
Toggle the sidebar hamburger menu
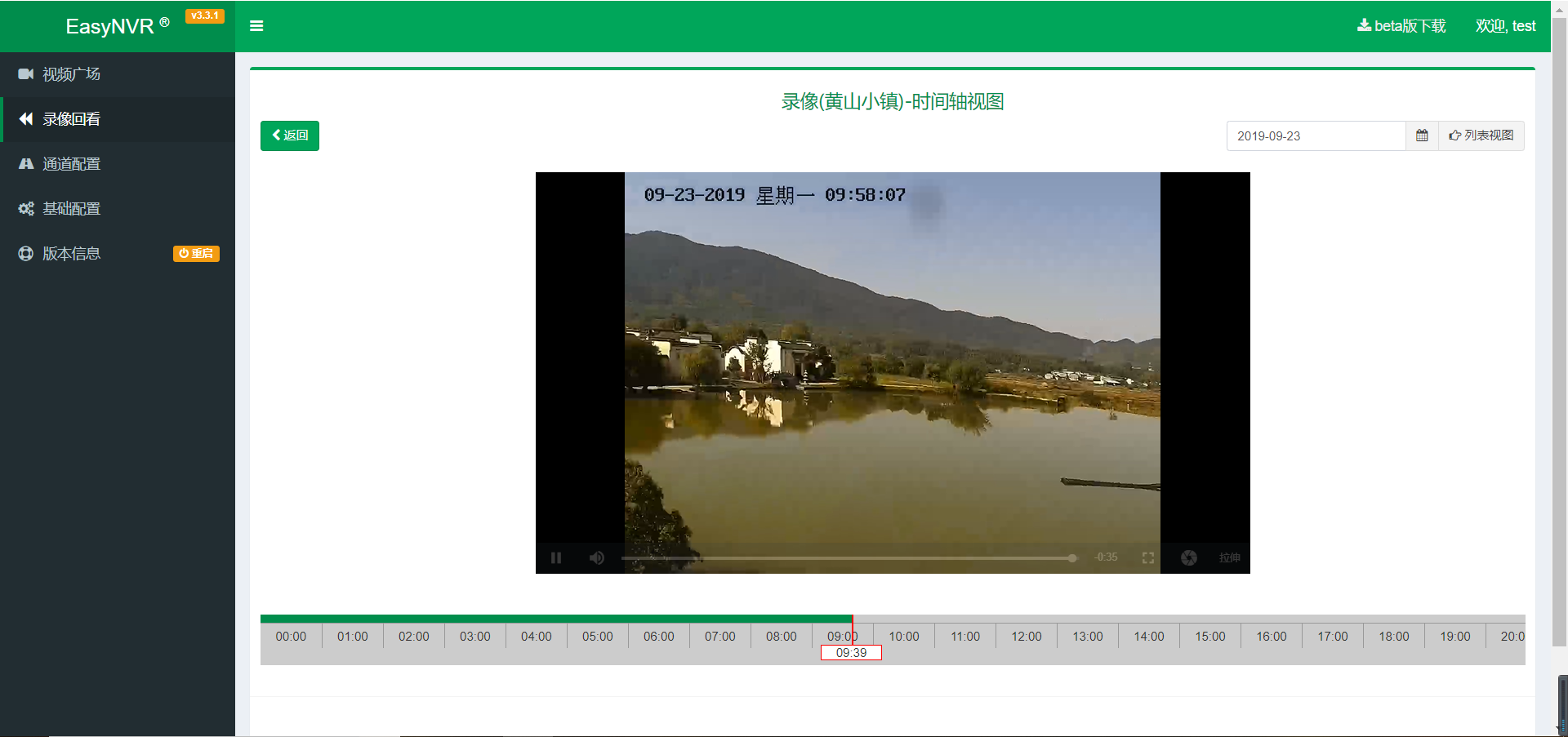256,26
